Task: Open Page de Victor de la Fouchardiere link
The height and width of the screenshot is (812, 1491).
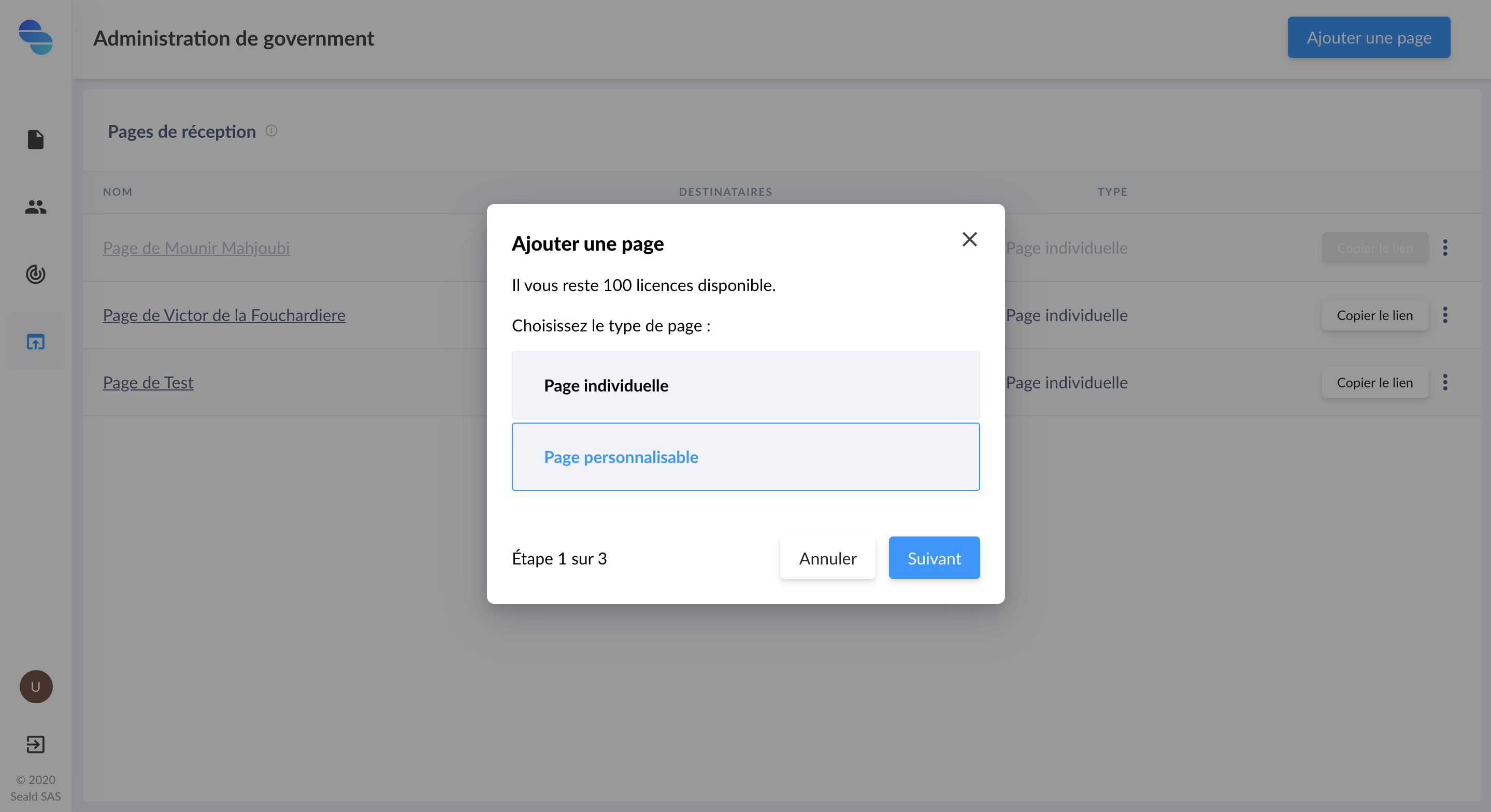Action: pos(224,315)
